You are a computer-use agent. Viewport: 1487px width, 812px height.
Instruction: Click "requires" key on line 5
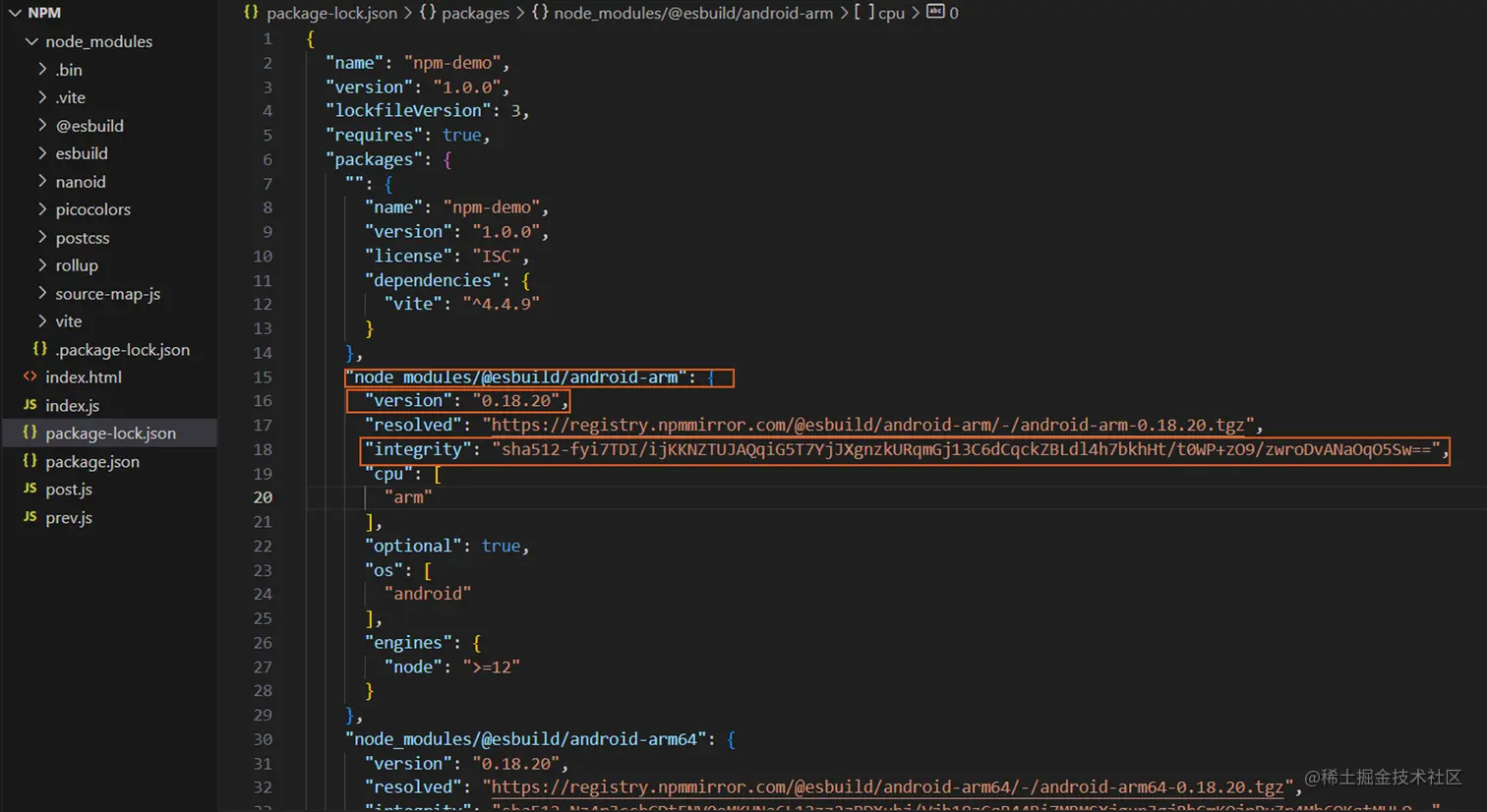coord(375,135)
